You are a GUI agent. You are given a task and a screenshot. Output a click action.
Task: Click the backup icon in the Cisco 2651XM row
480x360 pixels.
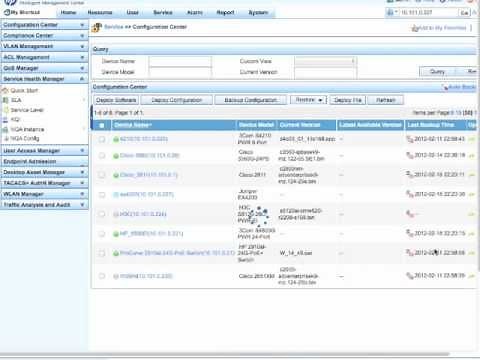[x=410, y=276]
